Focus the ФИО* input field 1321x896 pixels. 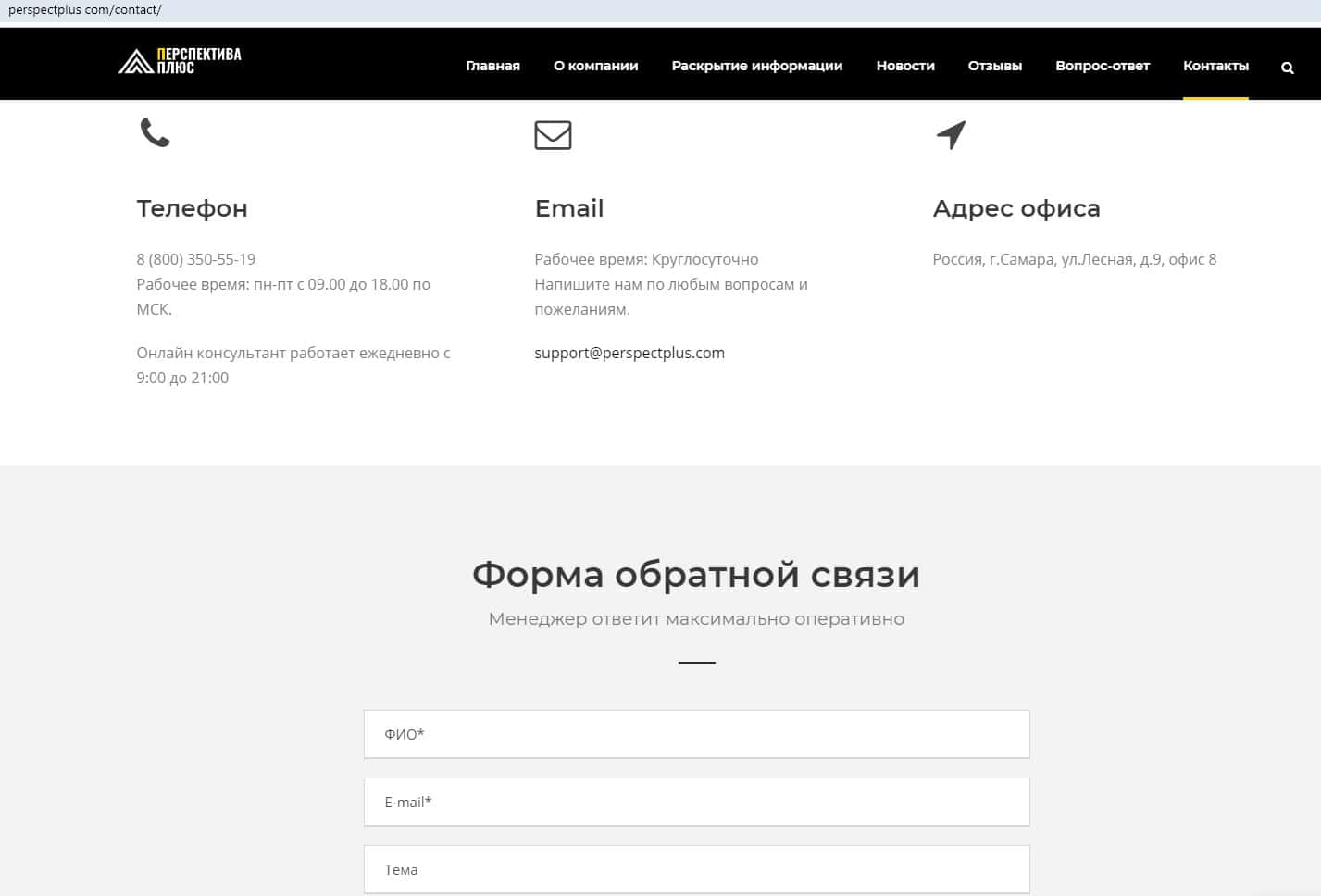697,734
